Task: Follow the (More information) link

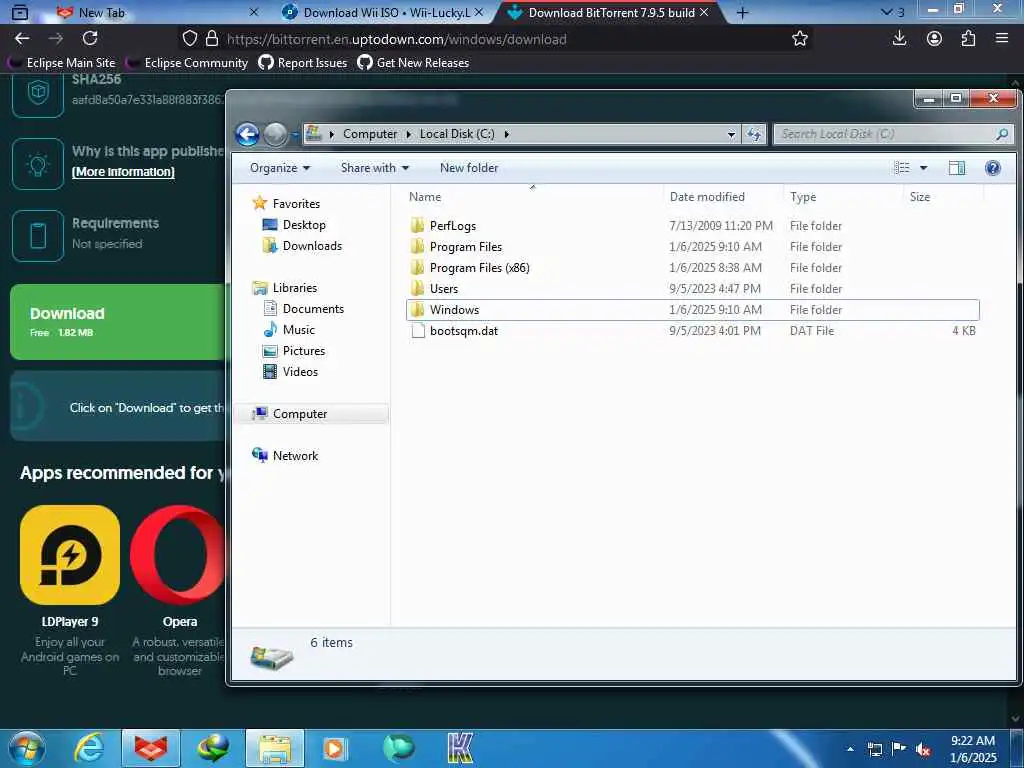Action: (123, 172)
